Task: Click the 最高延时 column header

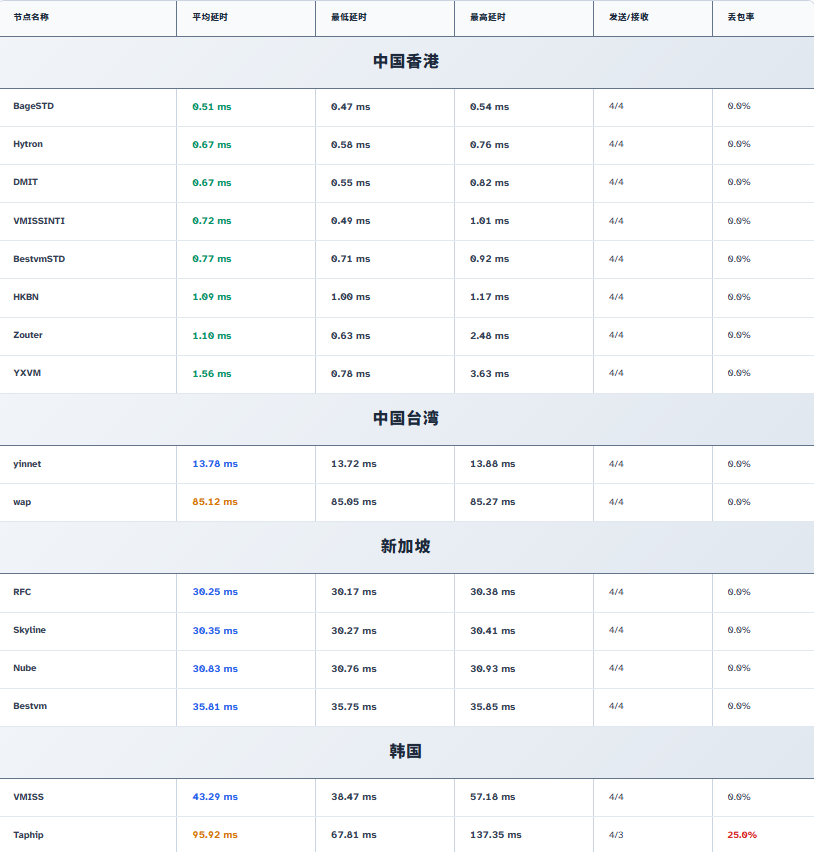Action: click(488, 17)
